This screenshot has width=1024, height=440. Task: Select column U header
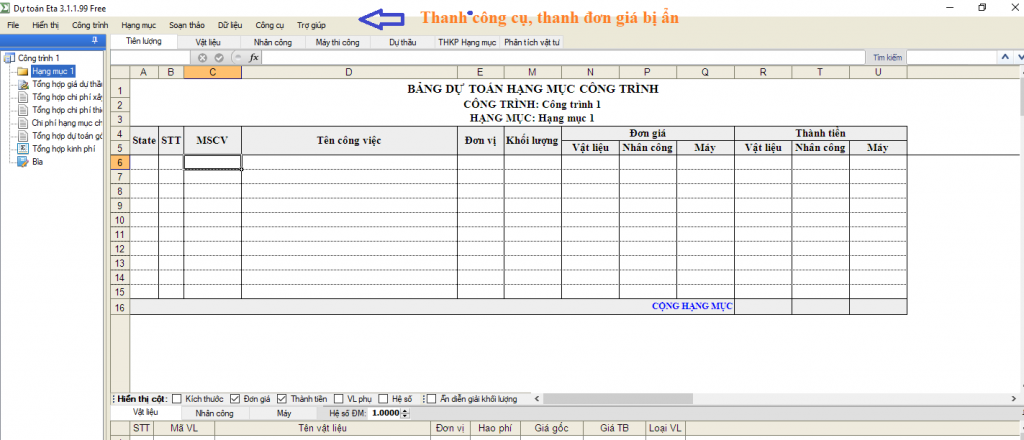tap(878, 72)
